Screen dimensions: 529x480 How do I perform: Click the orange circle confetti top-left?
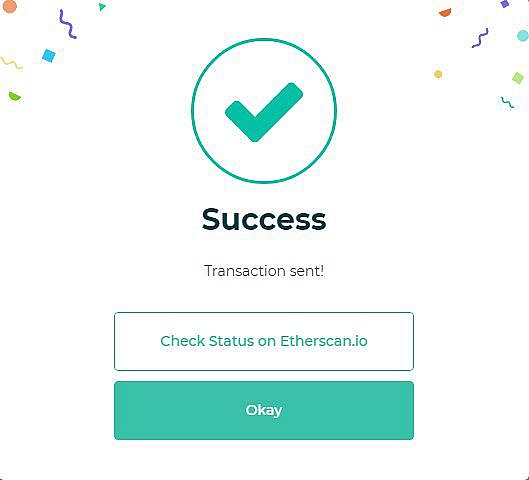coord(9,6)
